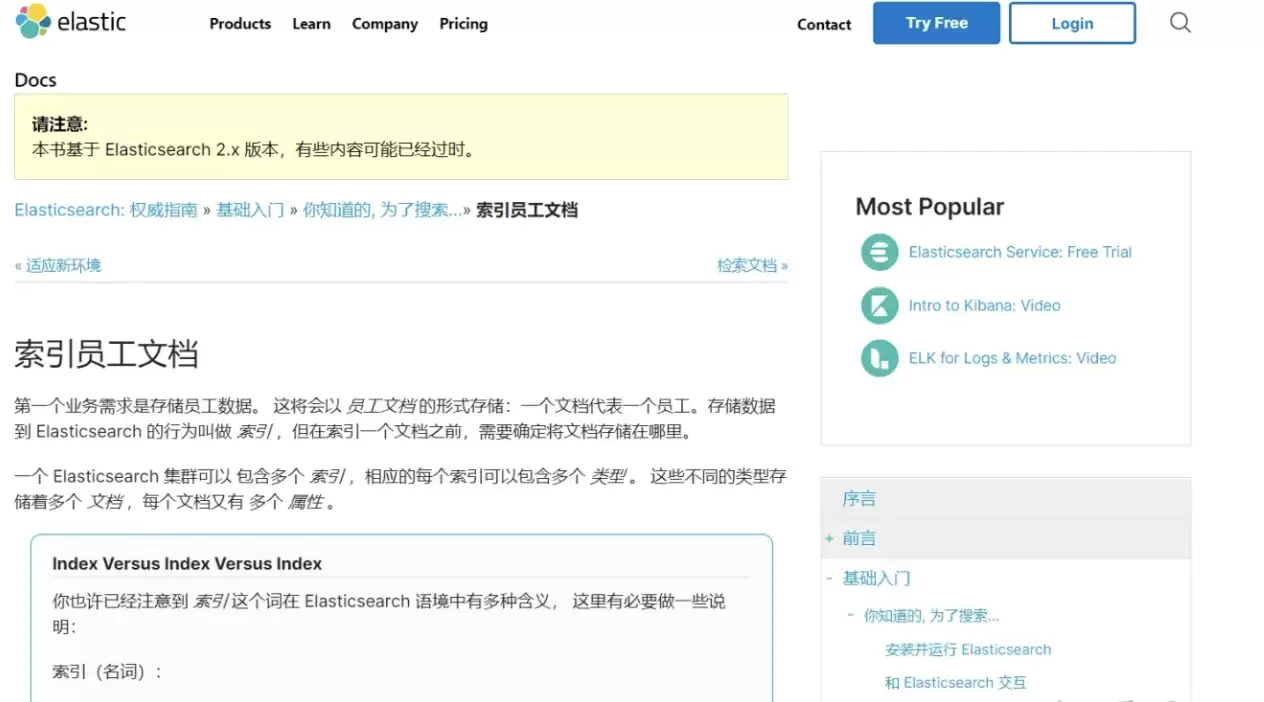Screen dimensions: 1264x702
Task: Click the Elastic logo
Action: point(71,21)
